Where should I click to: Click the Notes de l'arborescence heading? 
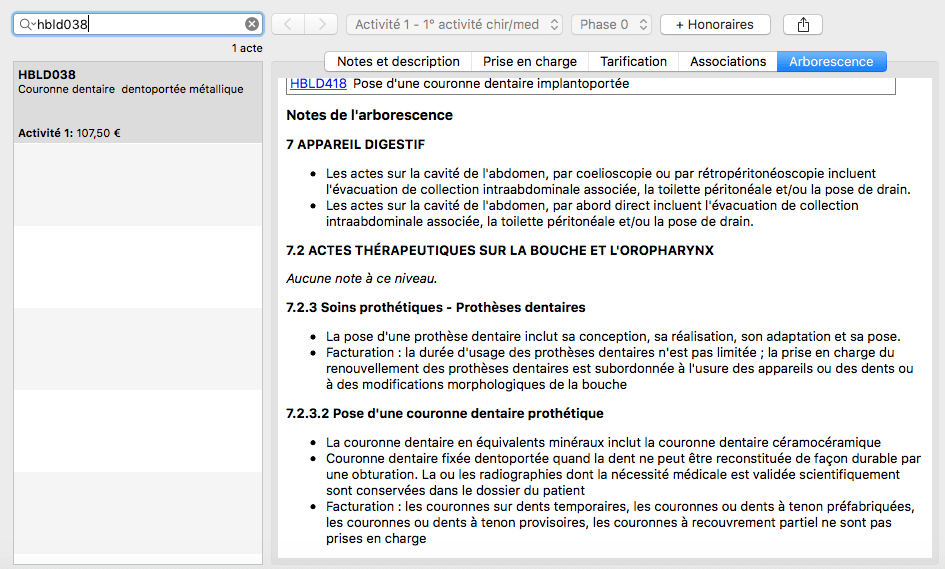click(369, 115)
